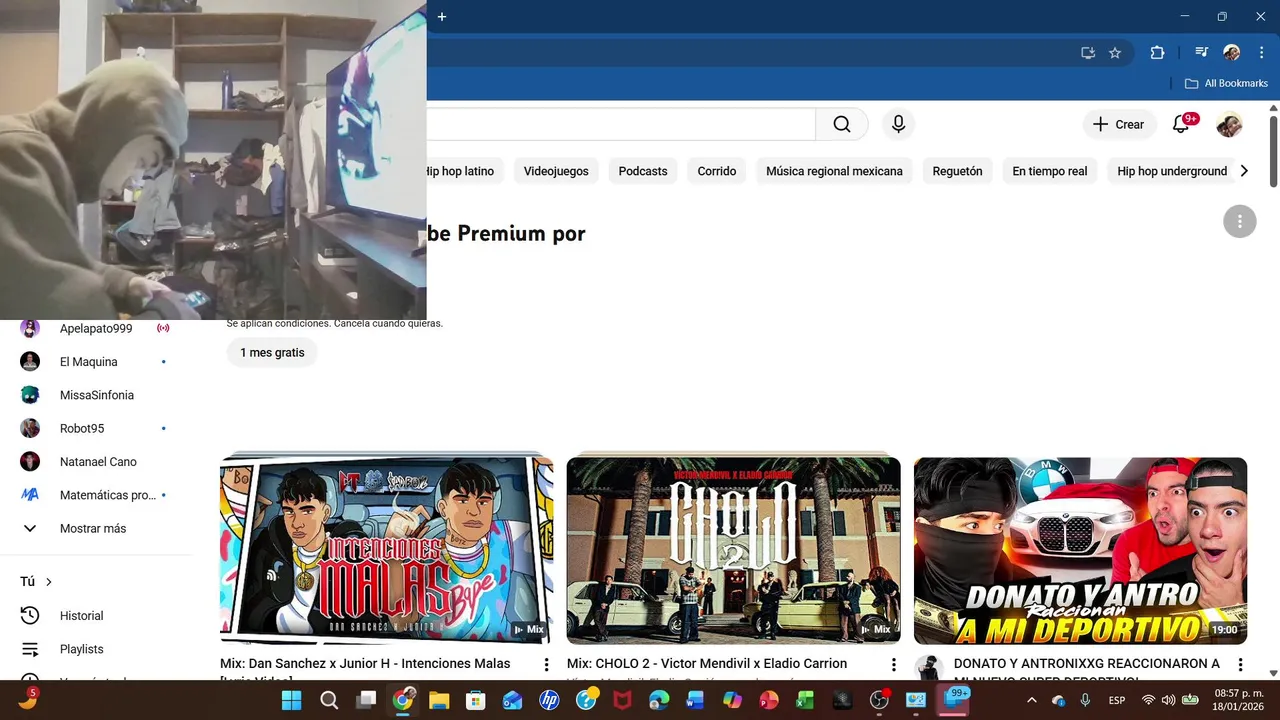Open the Matemáticas pro channel subscription
1280x720 pixels.
click(x=96, y=495)
